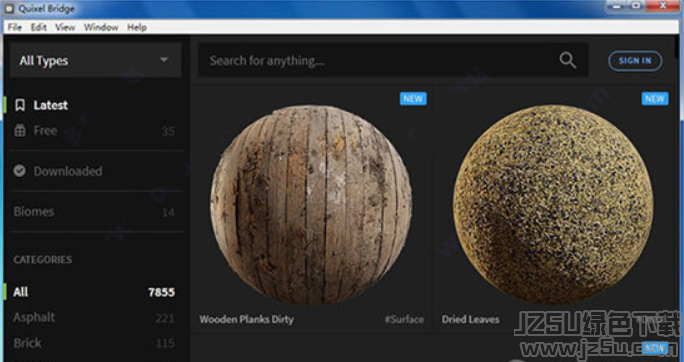
Task: Minimize the Quixel Bridge window
Action: point(617,6)
